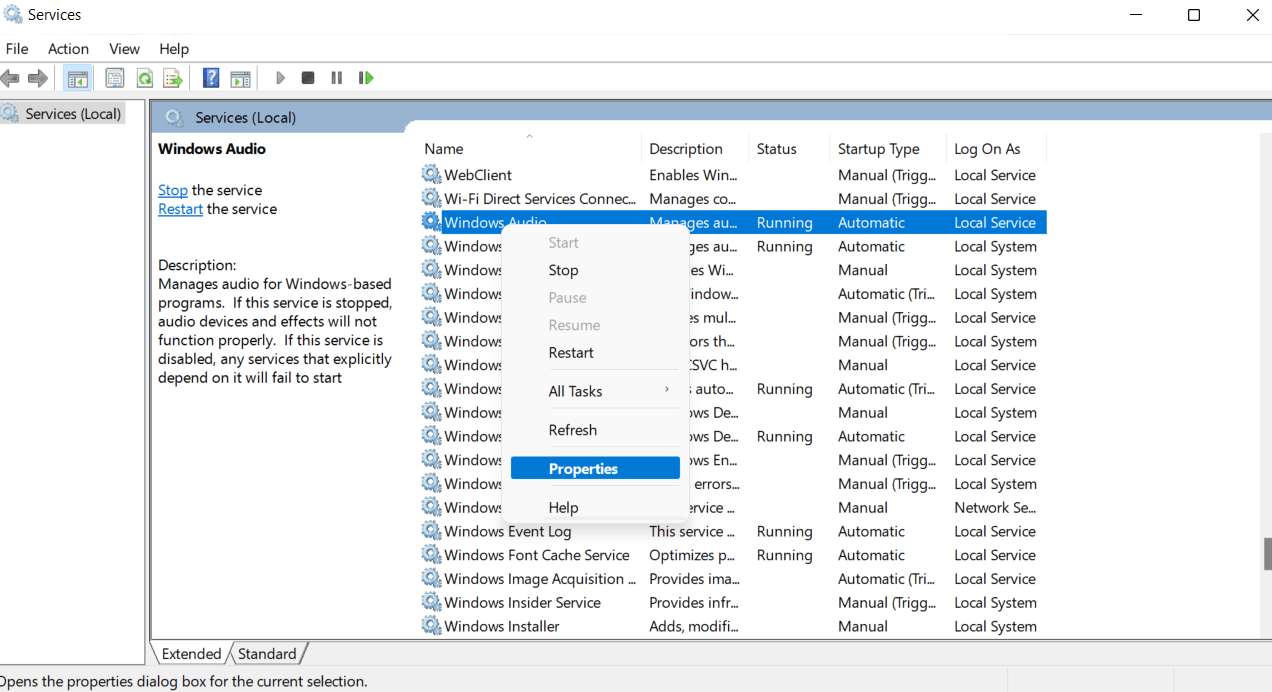Toggle Show/Hide Console Tree toolbar icon

[77, 78]
